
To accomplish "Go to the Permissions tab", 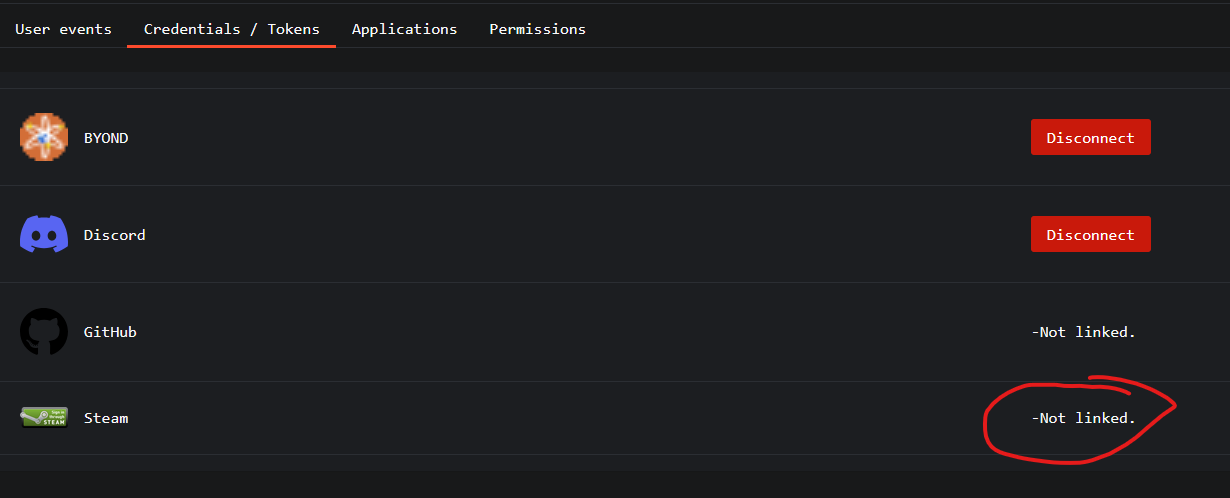I will click(x=537, y=29).
